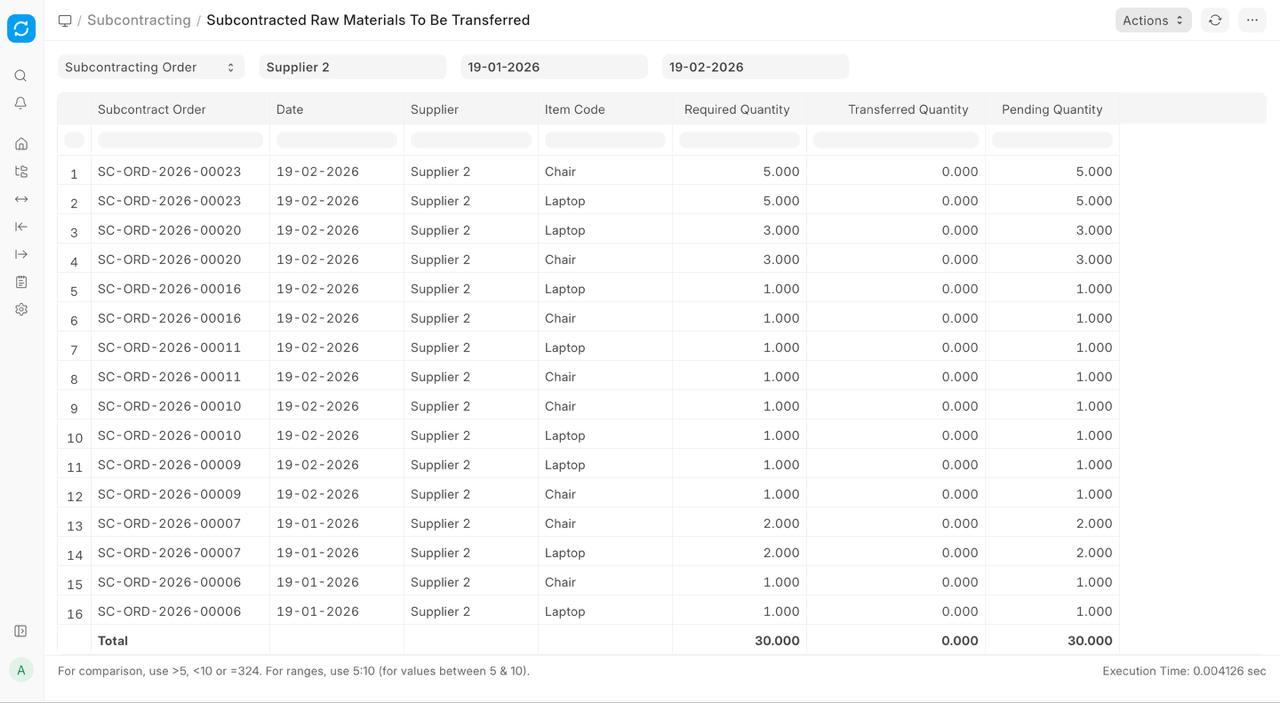
Task: Click the Supplier 2 filter field
Action: 352,67
